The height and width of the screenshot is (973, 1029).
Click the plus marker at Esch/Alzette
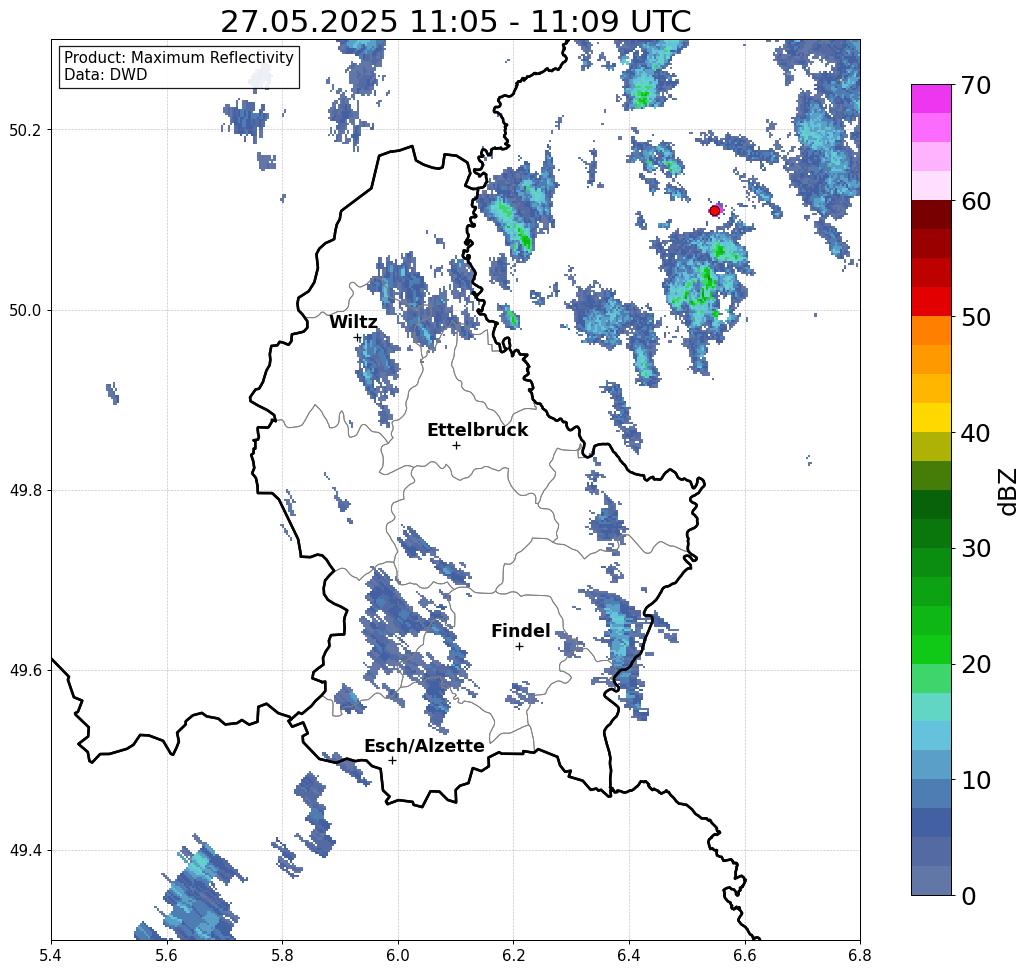click(392, 760)
